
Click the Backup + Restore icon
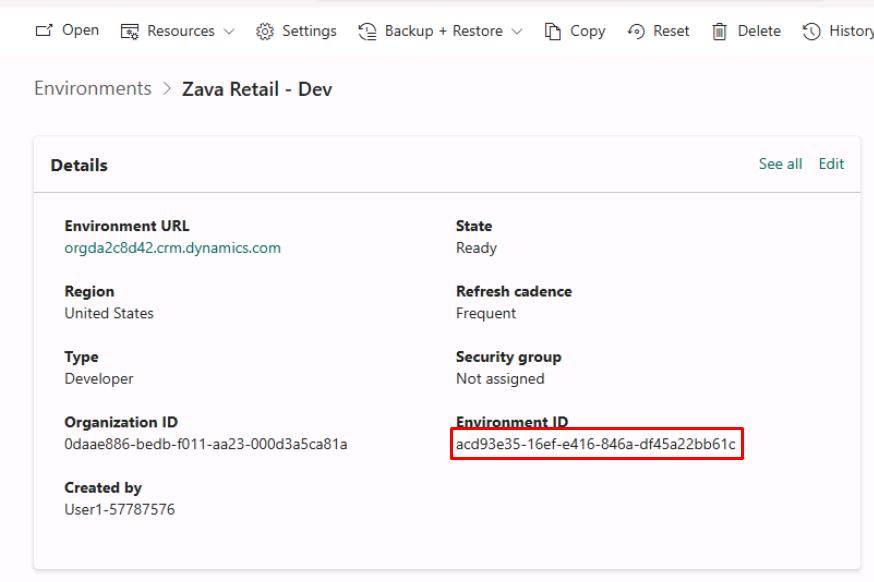point(367,31)
